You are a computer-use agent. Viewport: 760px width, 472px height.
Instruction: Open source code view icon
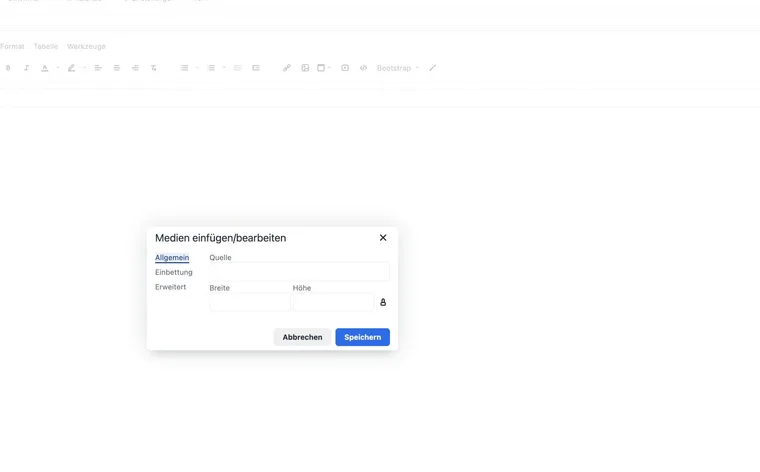click(x=364, y=68)
